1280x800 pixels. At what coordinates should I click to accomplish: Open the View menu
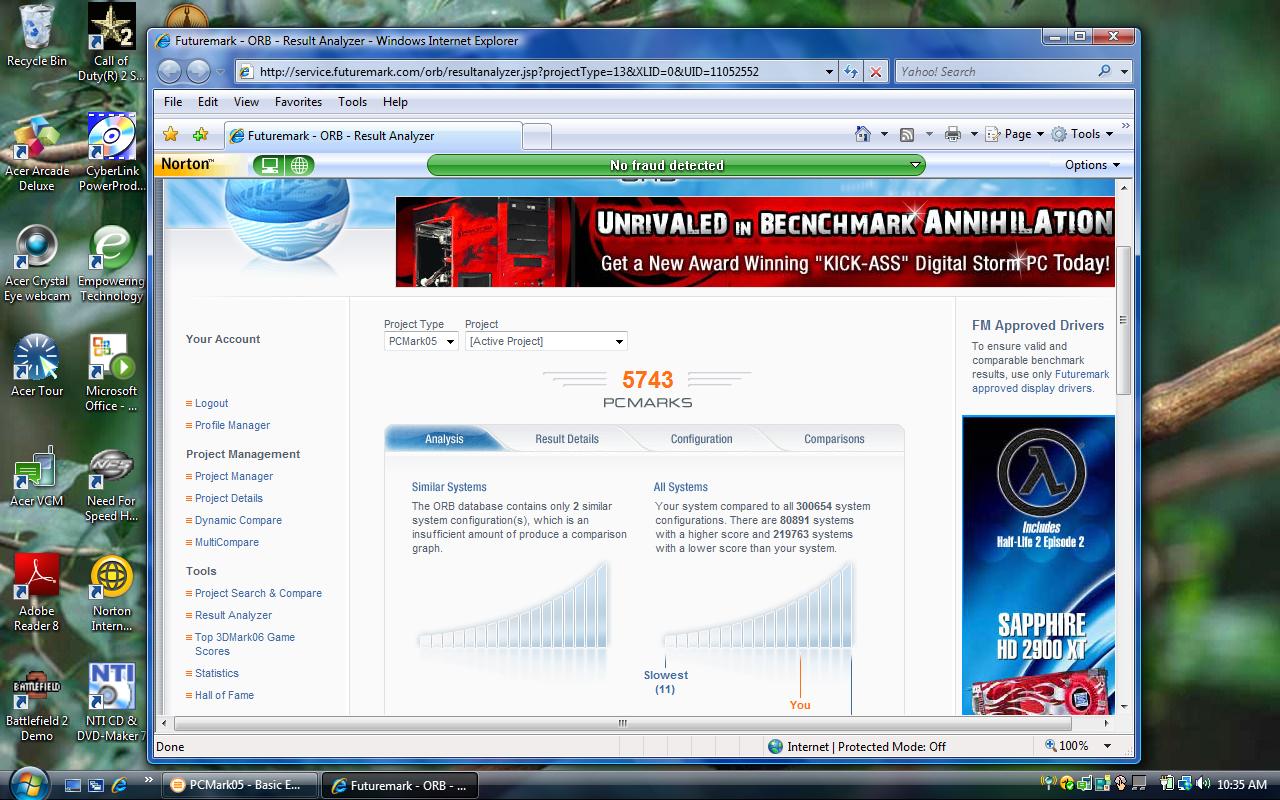point(246,102)
